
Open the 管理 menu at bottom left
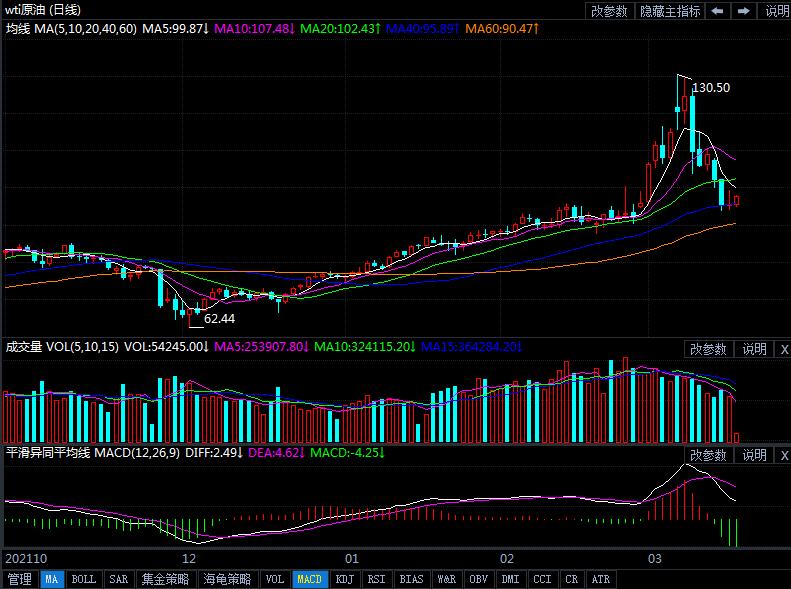point(19,579)
